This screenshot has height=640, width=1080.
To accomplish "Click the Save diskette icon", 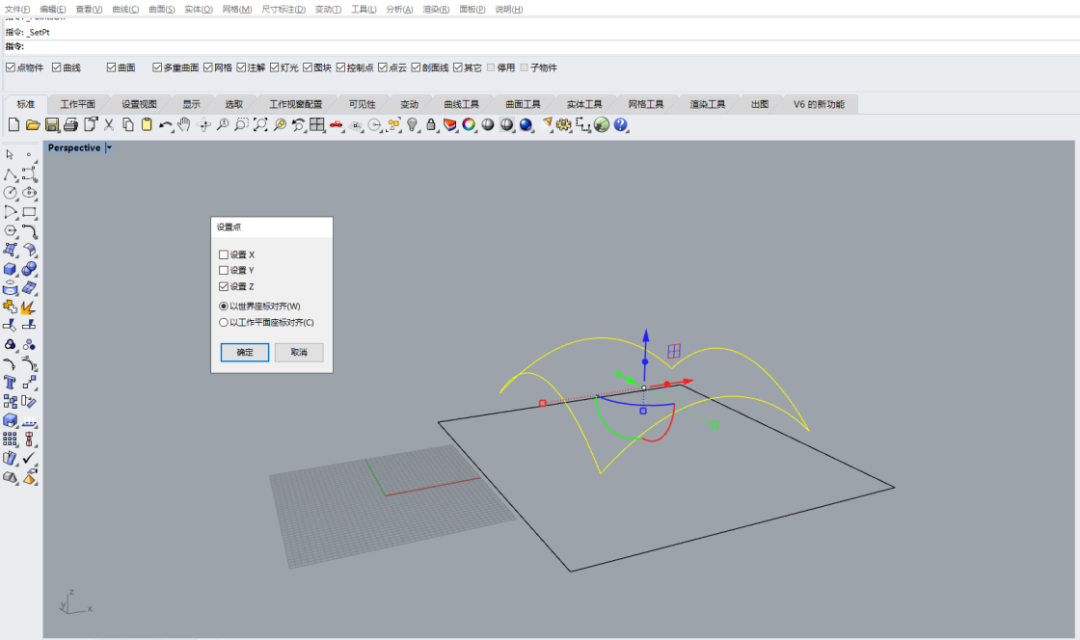I will tap(52, 125).
